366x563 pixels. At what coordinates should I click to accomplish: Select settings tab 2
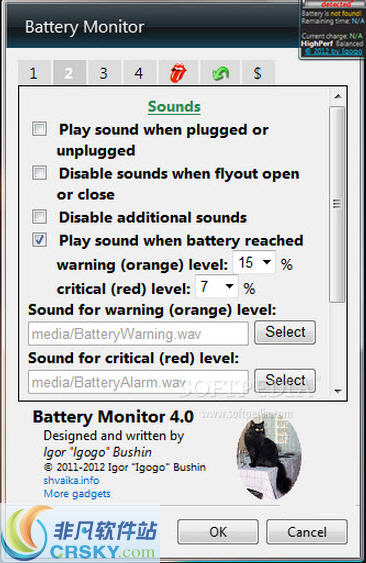[x=69, y=73]
